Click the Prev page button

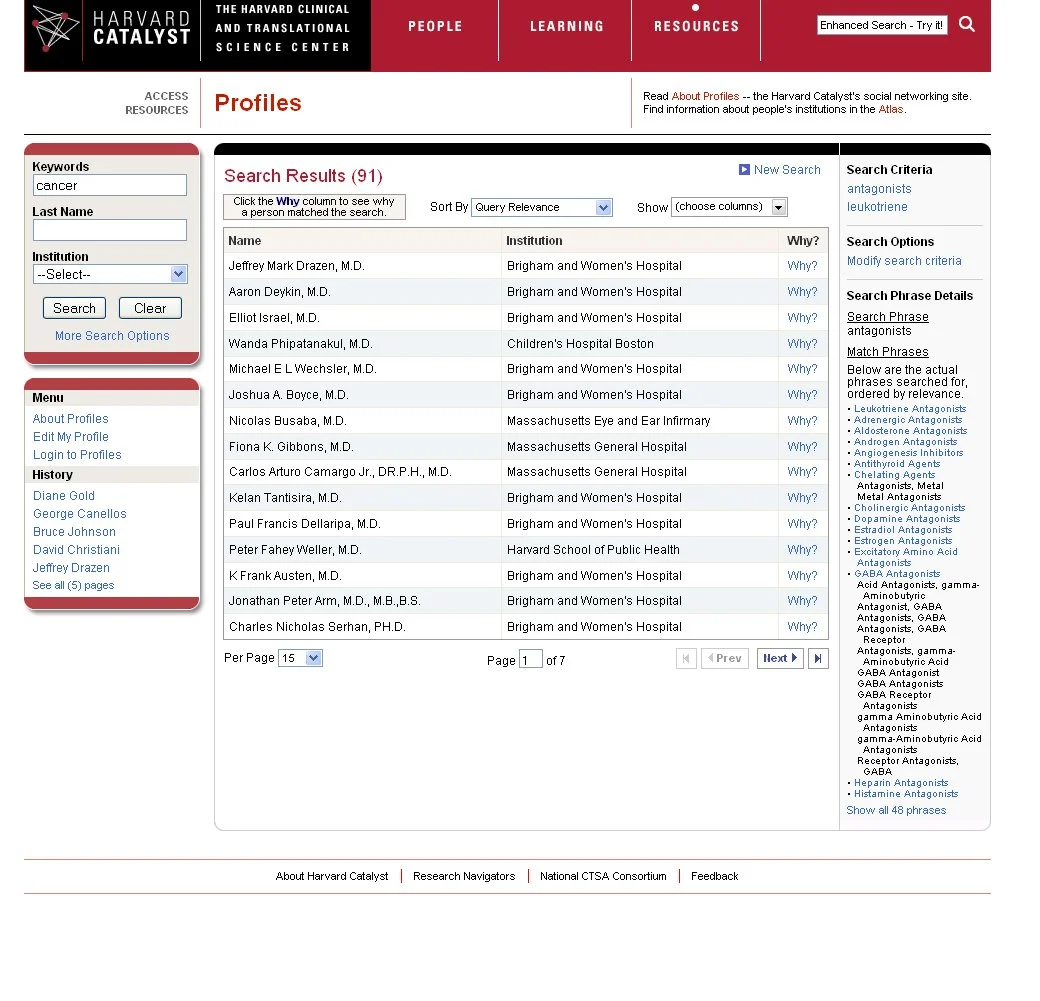[x=724, y=659]
